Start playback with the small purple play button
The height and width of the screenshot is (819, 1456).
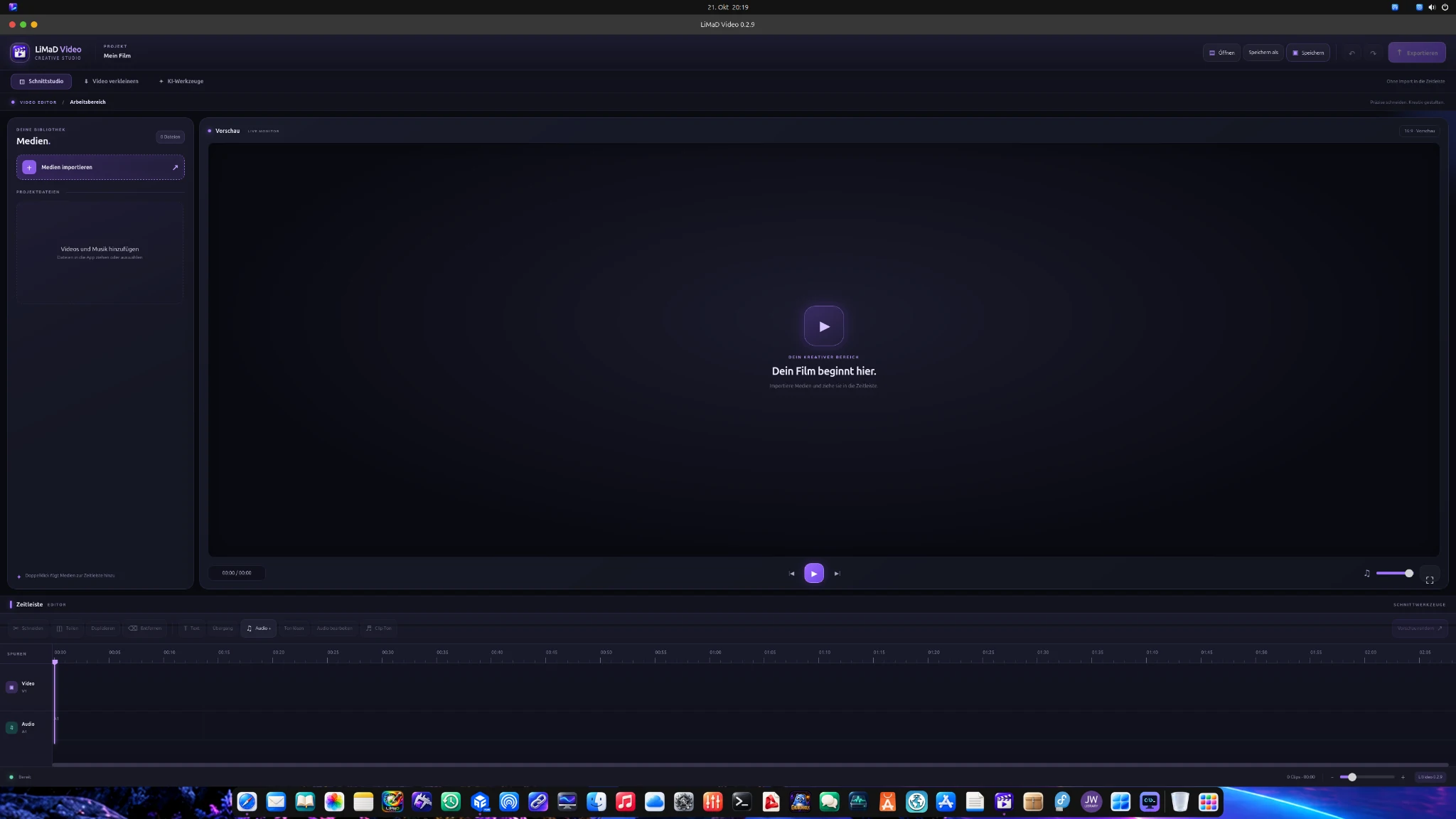coord(814,573)
